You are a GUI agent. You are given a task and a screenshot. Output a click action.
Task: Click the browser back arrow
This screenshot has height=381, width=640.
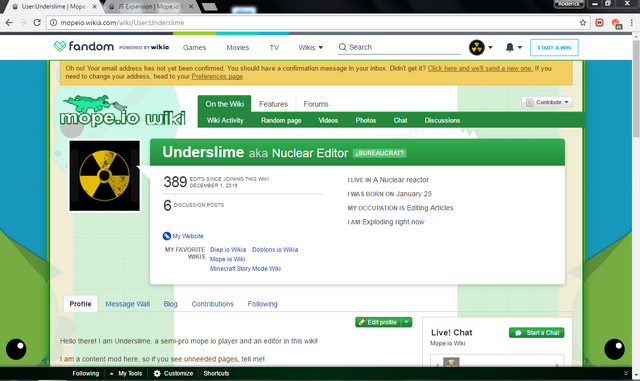point(9,23)
